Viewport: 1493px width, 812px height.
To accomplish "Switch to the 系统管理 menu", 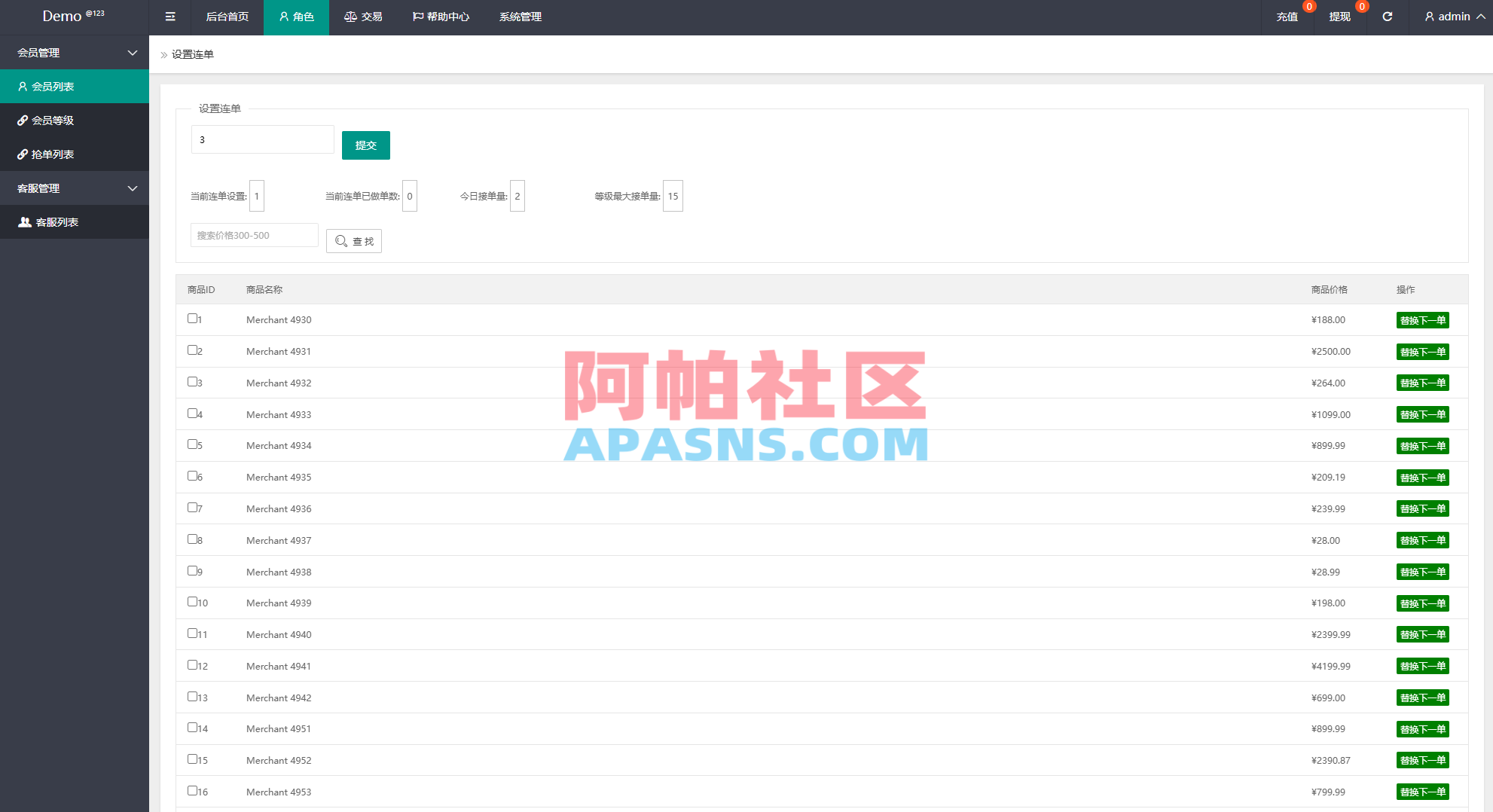I will click(519, 17).
